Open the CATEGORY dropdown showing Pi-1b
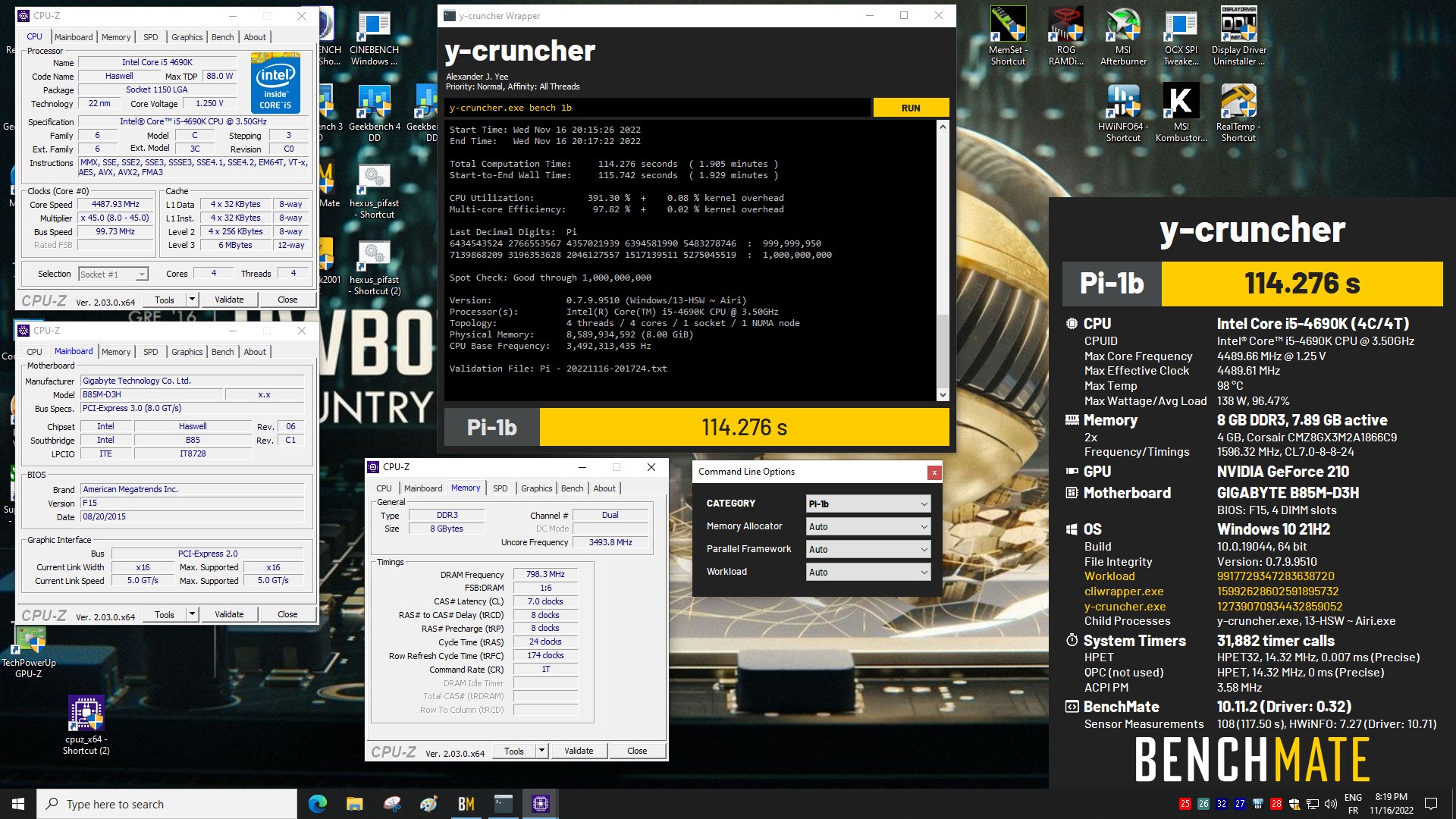This screenshot has height=819, width=1456. (x=868, y=504)
